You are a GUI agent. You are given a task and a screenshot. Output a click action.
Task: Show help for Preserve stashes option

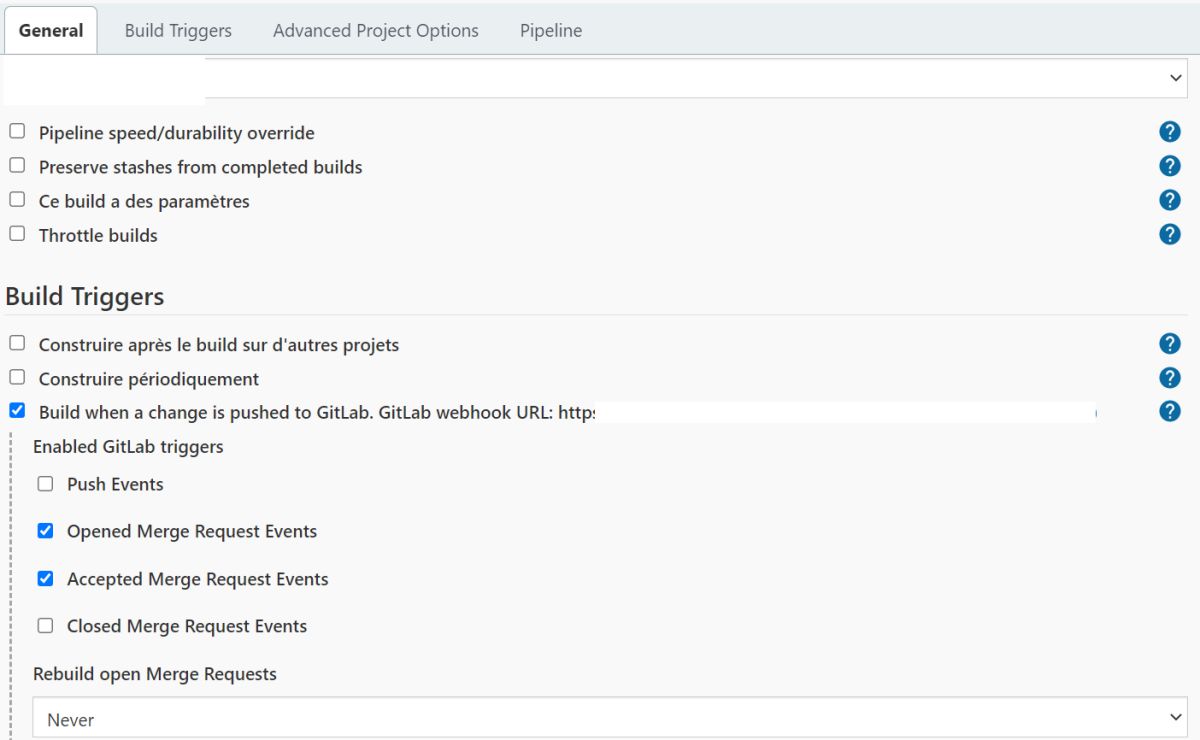click(1169, 166)
